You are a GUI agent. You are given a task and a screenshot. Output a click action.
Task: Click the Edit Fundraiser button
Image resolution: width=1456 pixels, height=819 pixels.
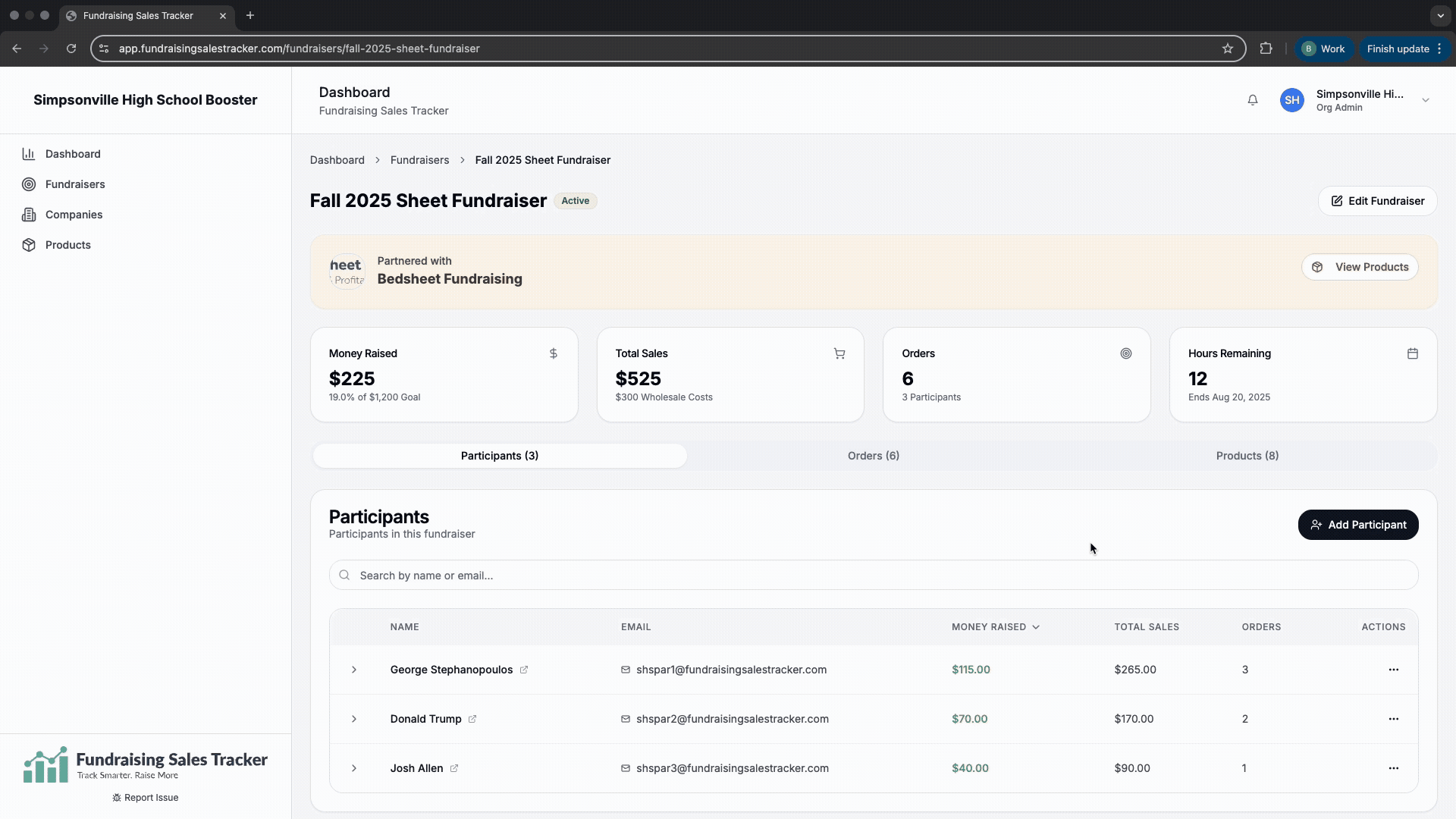point(1377,201)
